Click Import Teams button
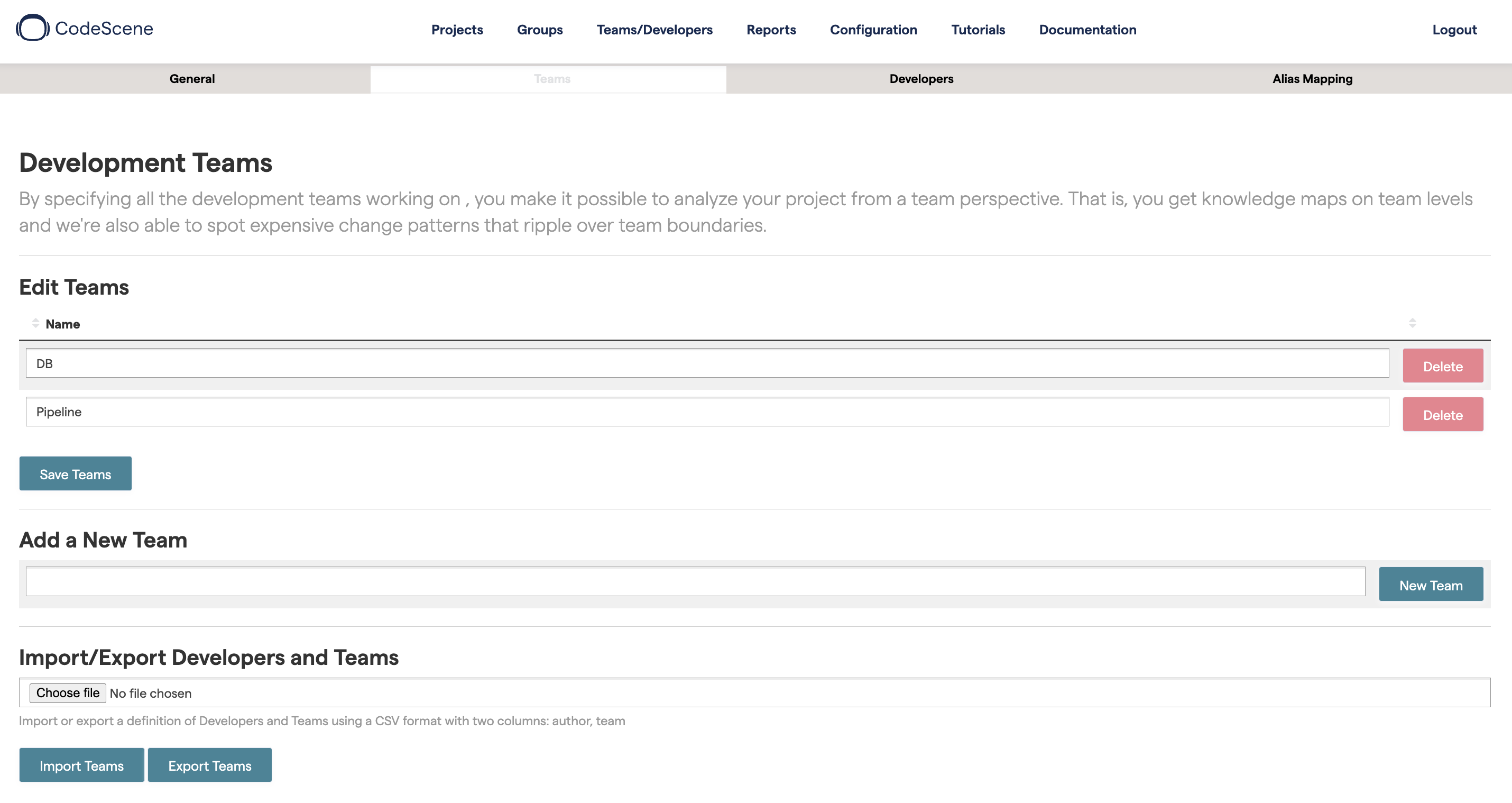Image resolution: width=1512 pixels, height=803 pixels. pyautogui.click(x=81, y=765)
